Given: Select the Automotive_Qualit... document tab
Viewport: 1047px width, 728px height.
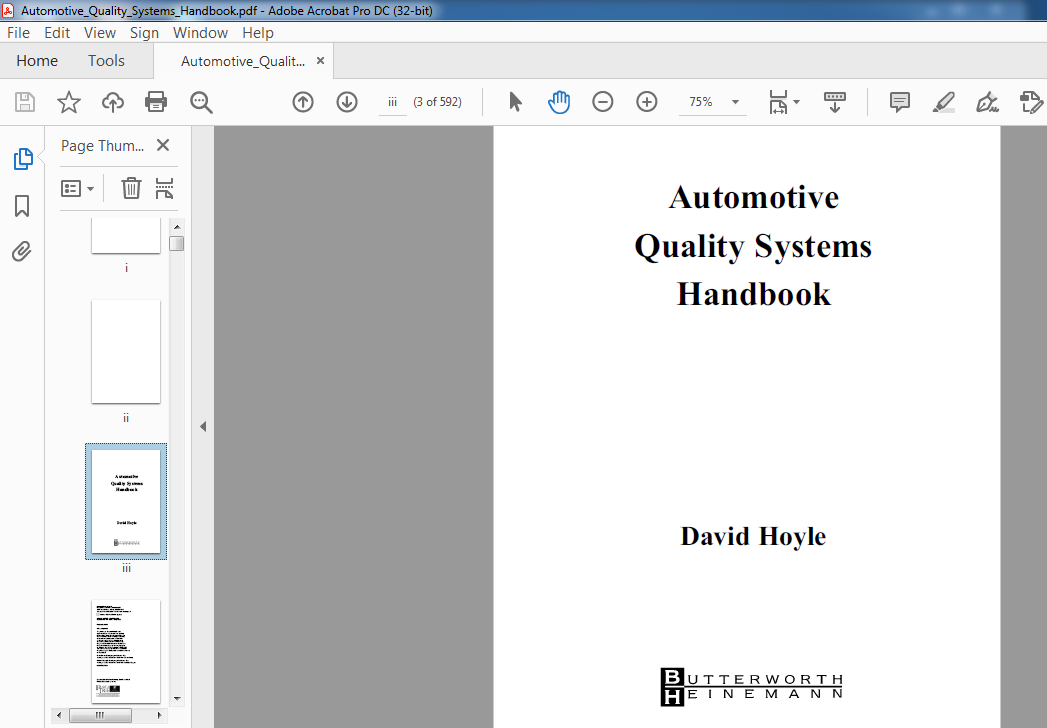Looking at the screenshot, I should click(x=243, y=61).
